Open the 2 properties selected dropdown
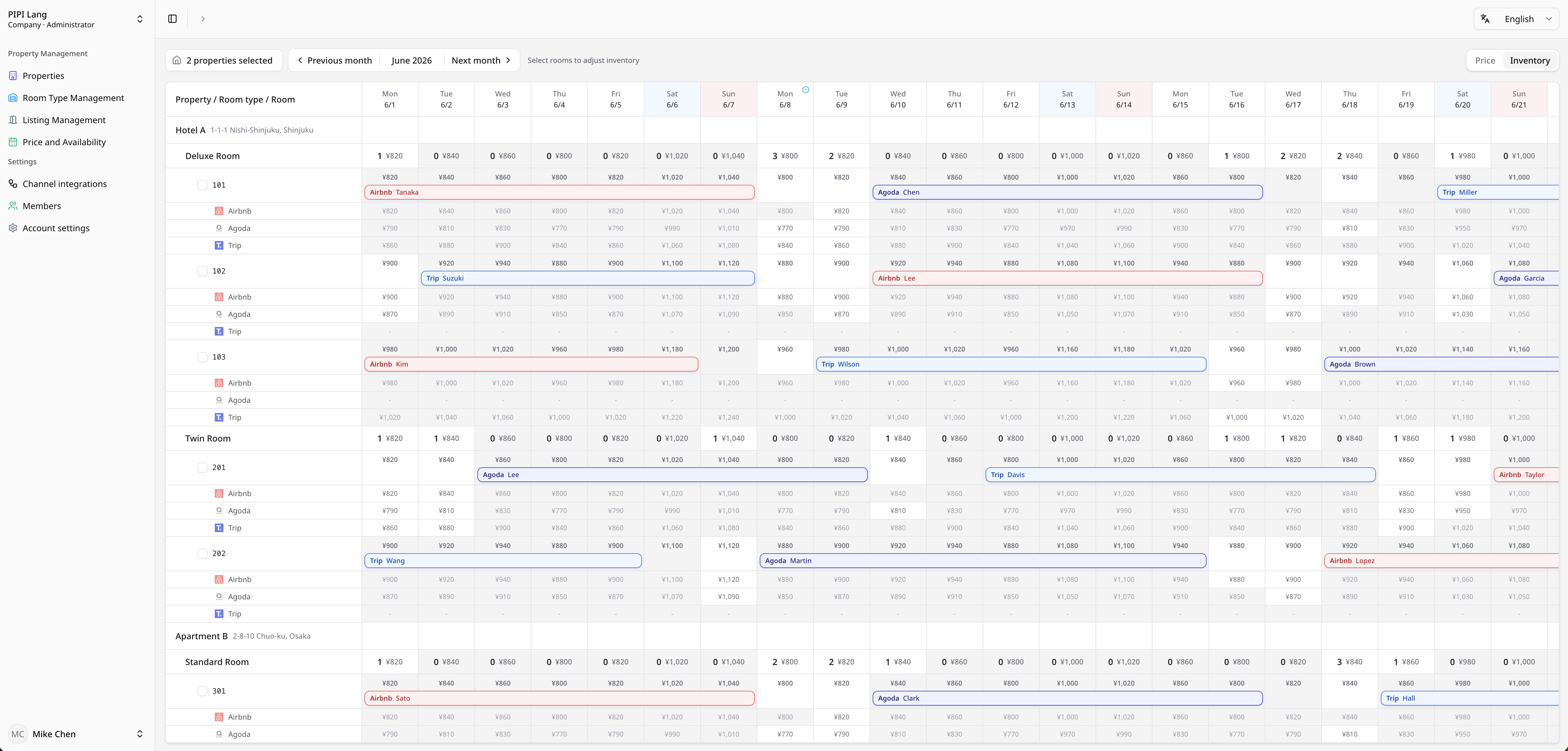This screenshot has width=1568, height=751. pos(223,60)
